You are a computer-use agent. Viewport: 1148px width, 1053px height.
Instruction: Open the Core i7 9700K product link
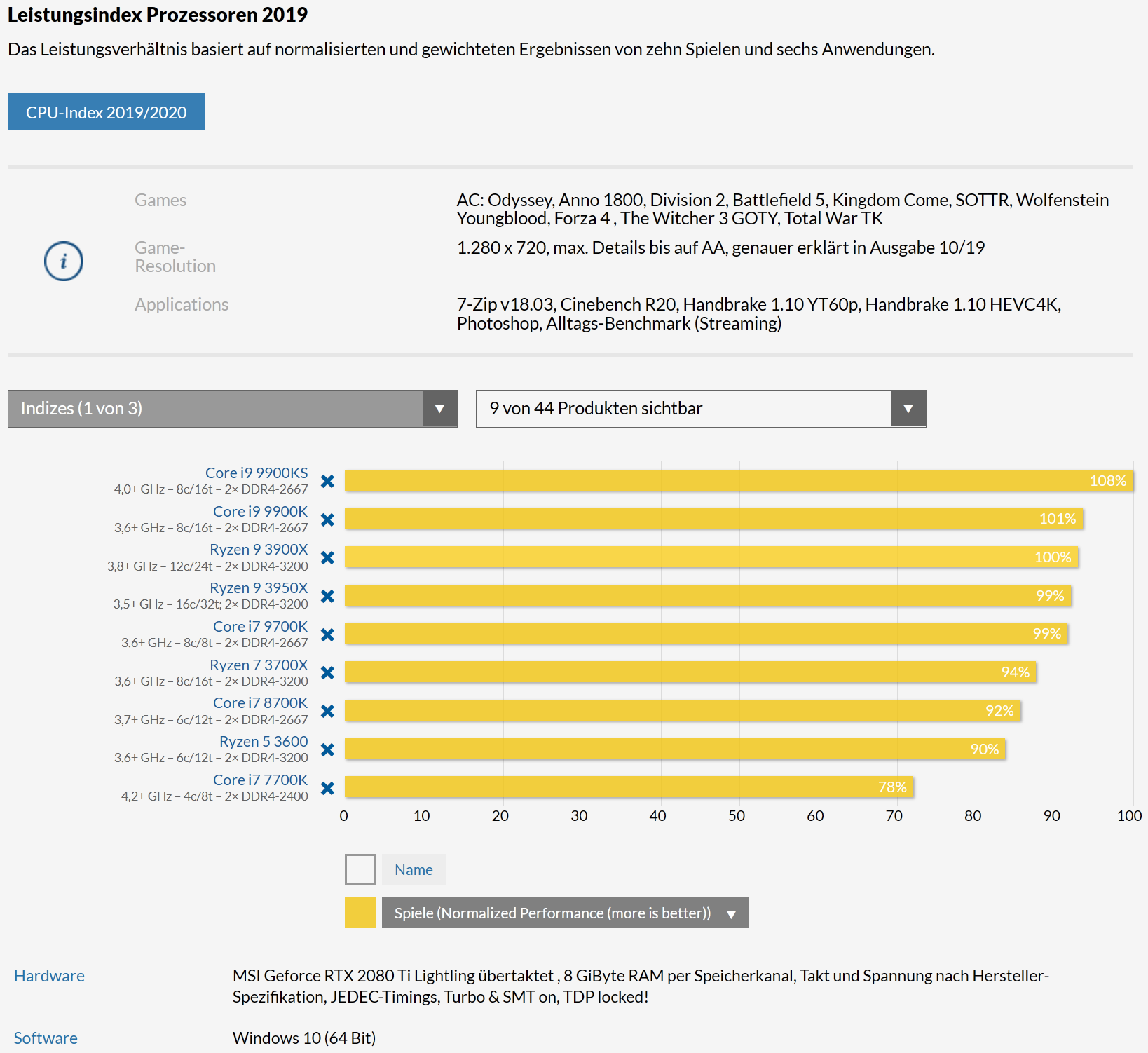261,627
